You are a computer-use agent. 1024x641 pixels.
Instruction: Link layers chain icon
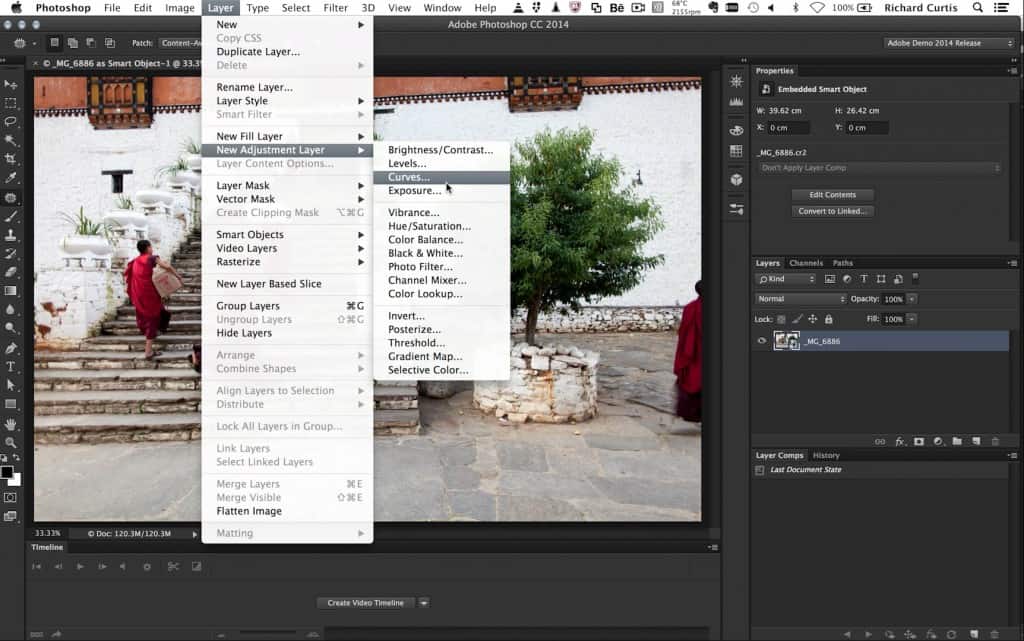coord(880,442)
